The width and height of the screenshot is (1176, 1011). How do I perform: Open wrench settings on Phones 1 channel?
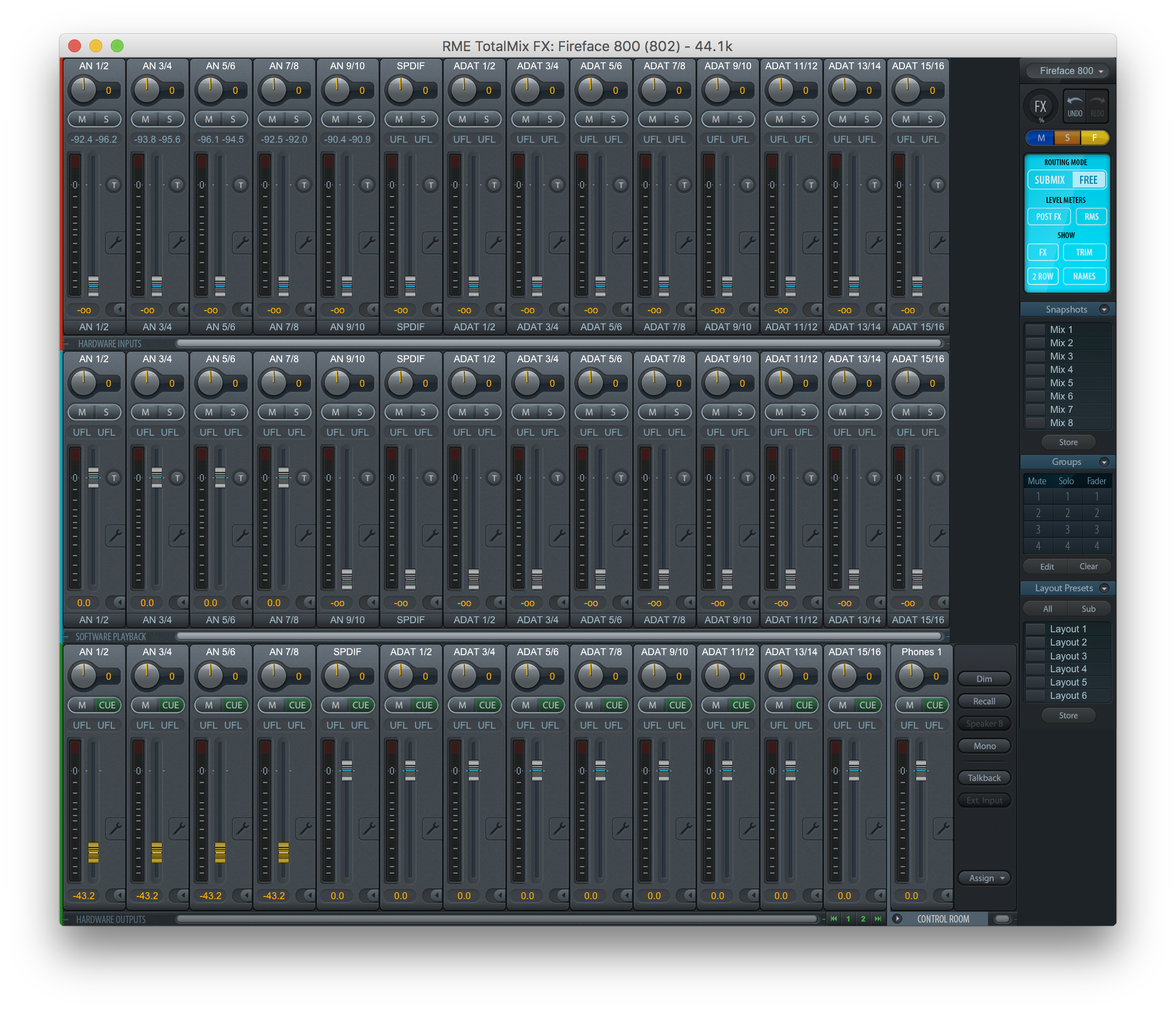943,829
